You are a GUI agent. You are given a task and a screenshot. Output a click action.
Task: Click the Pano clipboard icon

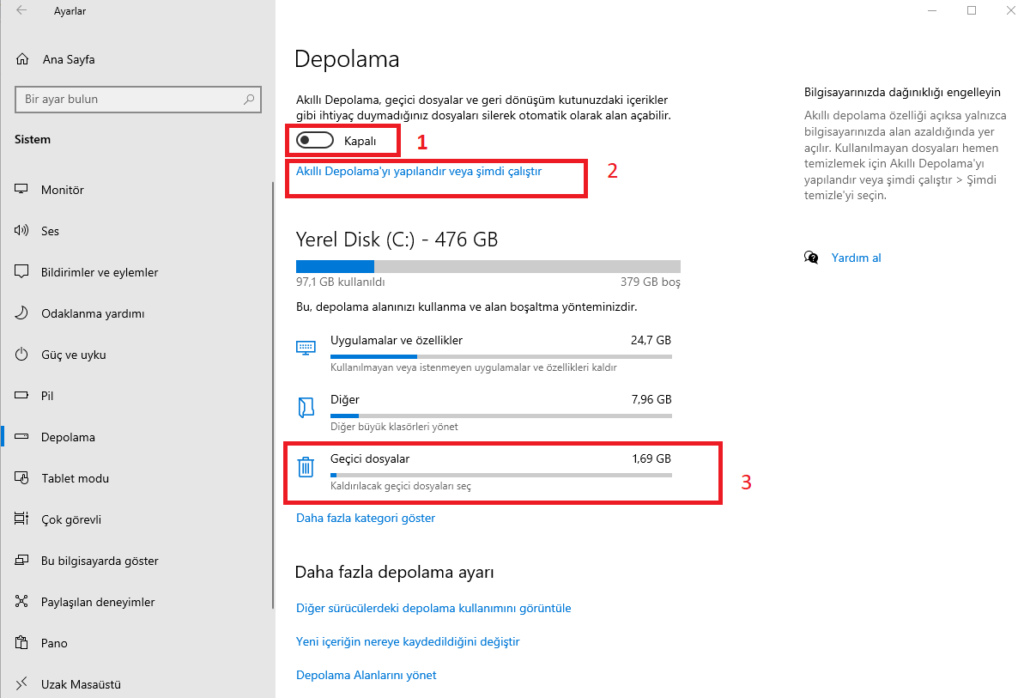(x=22, y=642)
